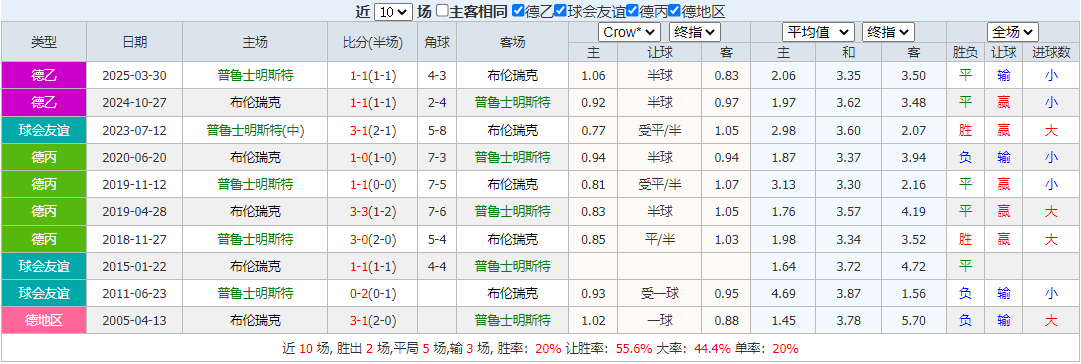1081x364 pixels.
Task: Open the Crow* bookmaker dropdown
Action: 630,32
